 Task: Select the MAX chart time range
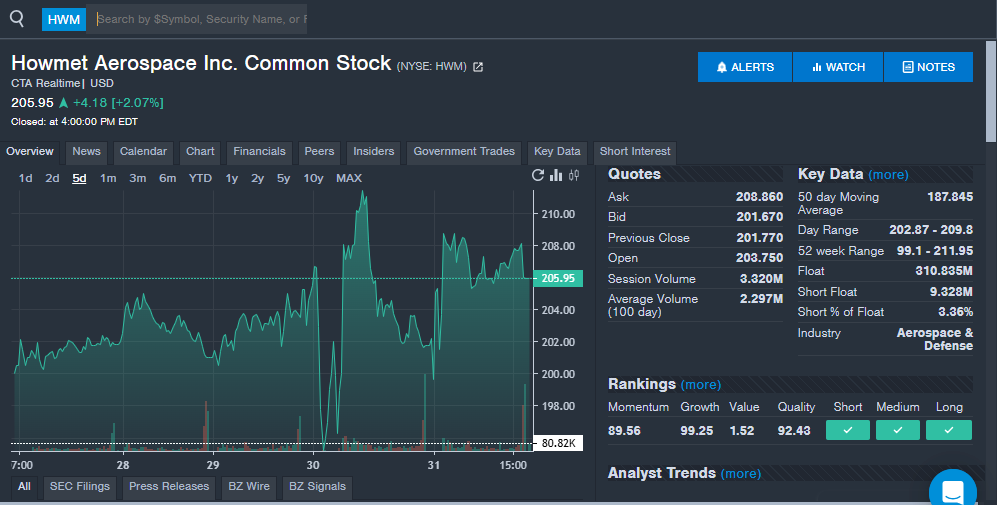(349, 178)
